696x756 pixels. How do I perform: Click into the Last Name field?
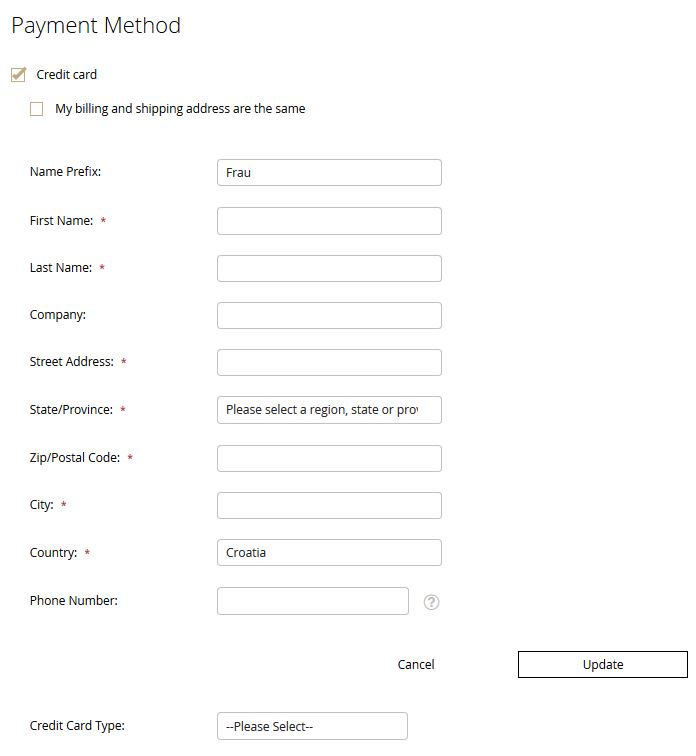click(329, 268)
